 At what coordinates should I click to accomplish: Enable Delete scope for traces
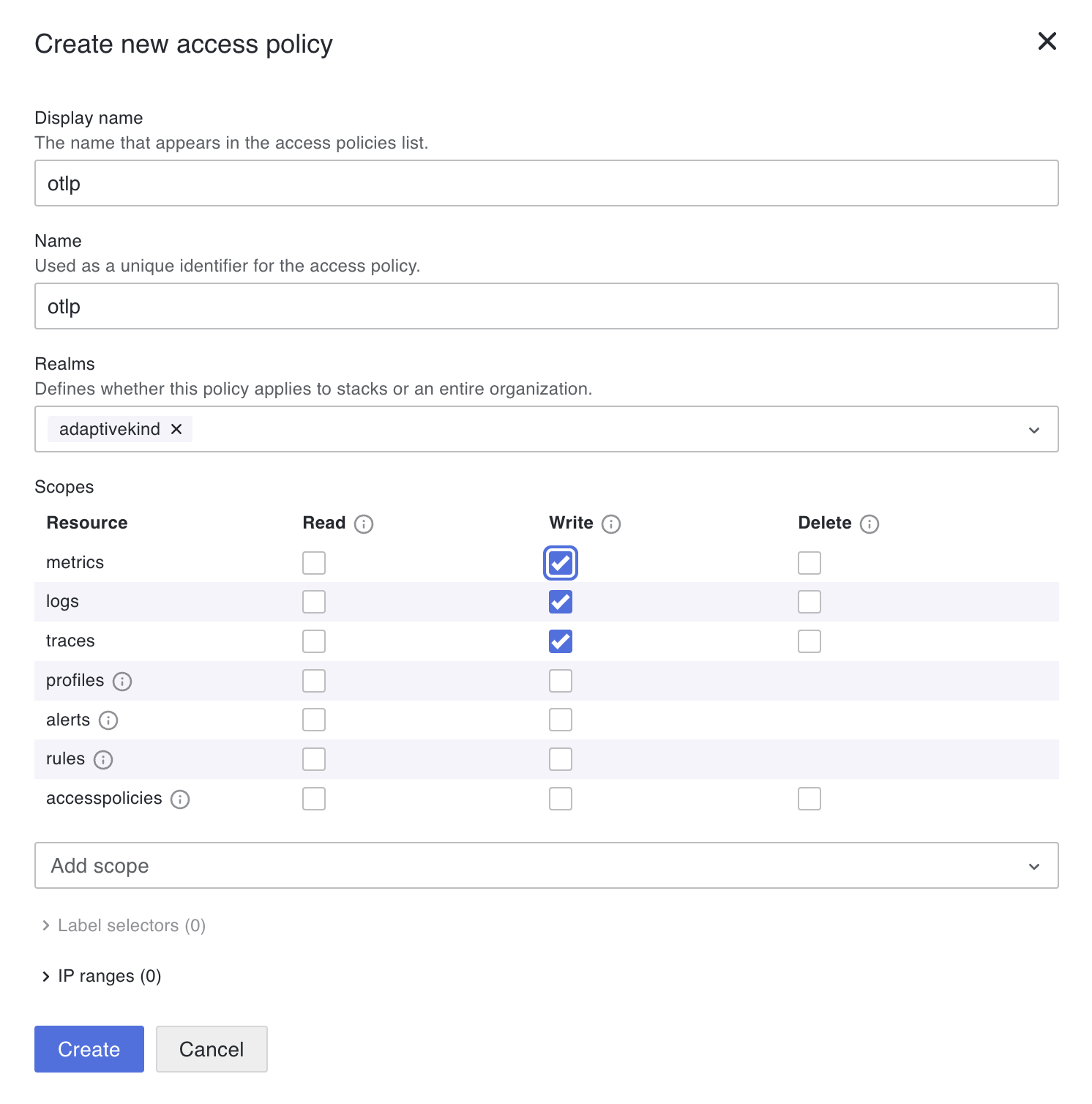(809, 641)
